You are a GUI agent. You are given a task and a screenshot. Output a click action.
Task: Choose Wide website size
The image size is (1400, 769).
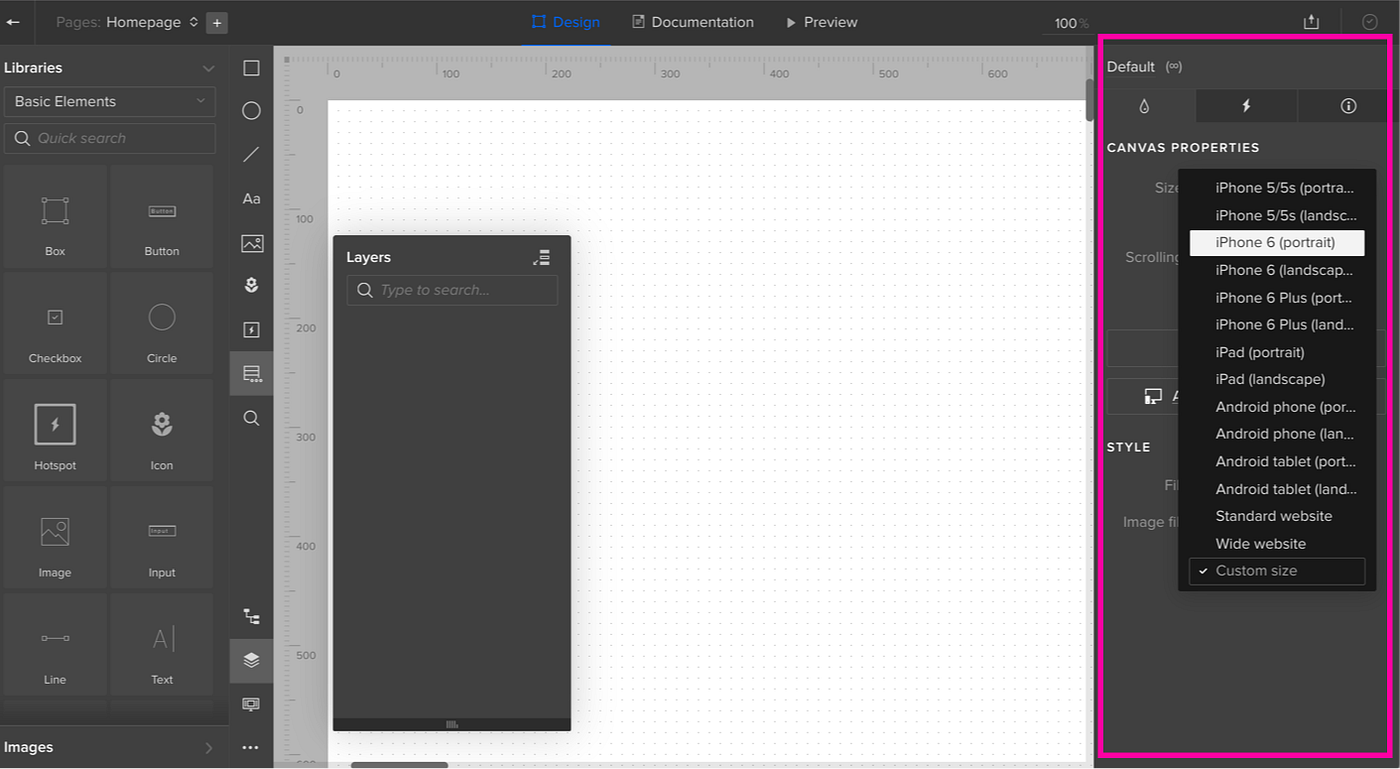click(x=1277, y=544)
